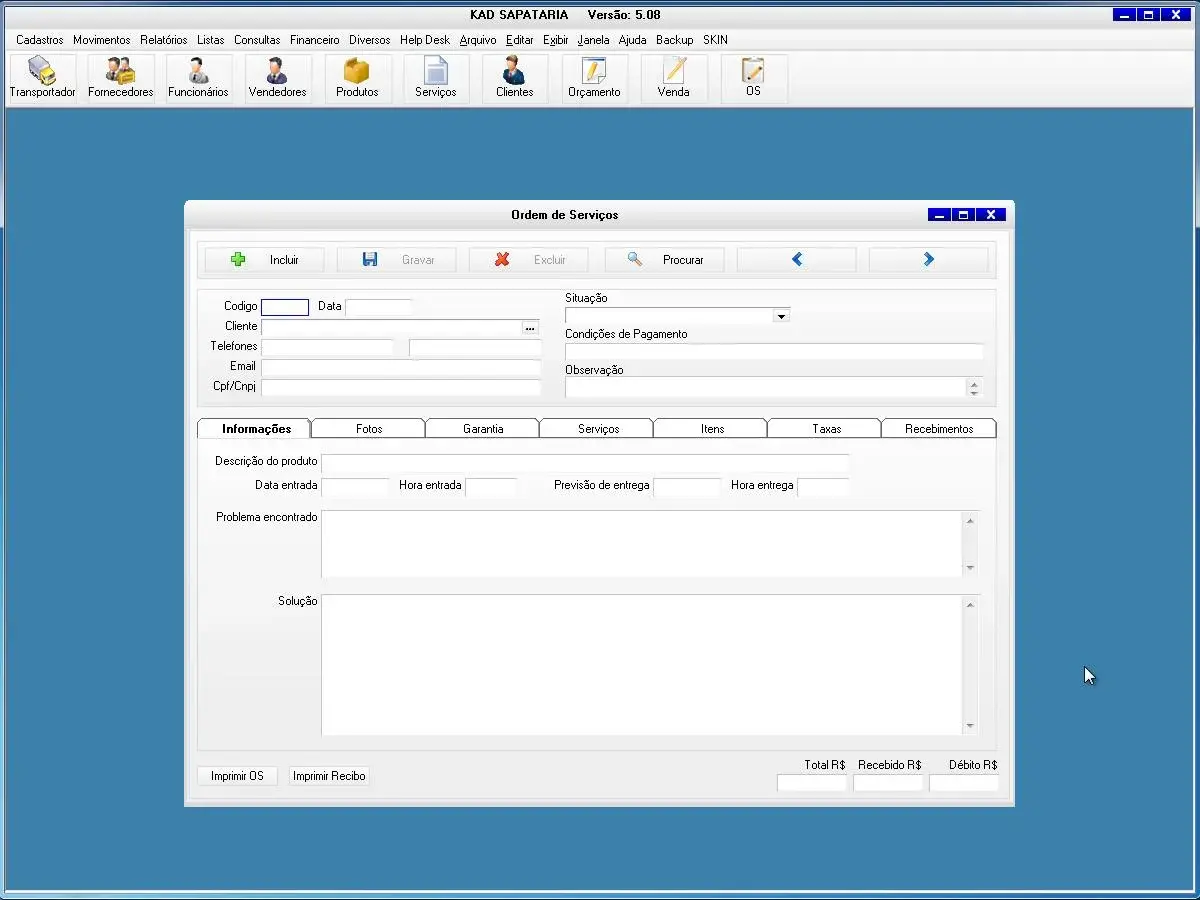The image size is (1200, 900).
Task: Click the Previsão de entrega field
Action: click(x=687, y=487)
